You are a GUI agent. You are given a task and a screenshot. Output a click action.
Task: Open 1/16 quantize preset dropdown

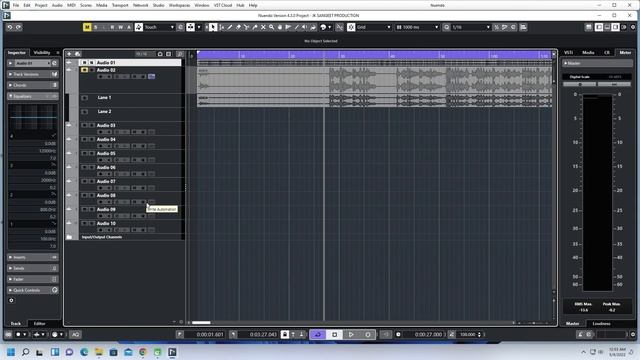pyautogui.click(x=471, y=27)
